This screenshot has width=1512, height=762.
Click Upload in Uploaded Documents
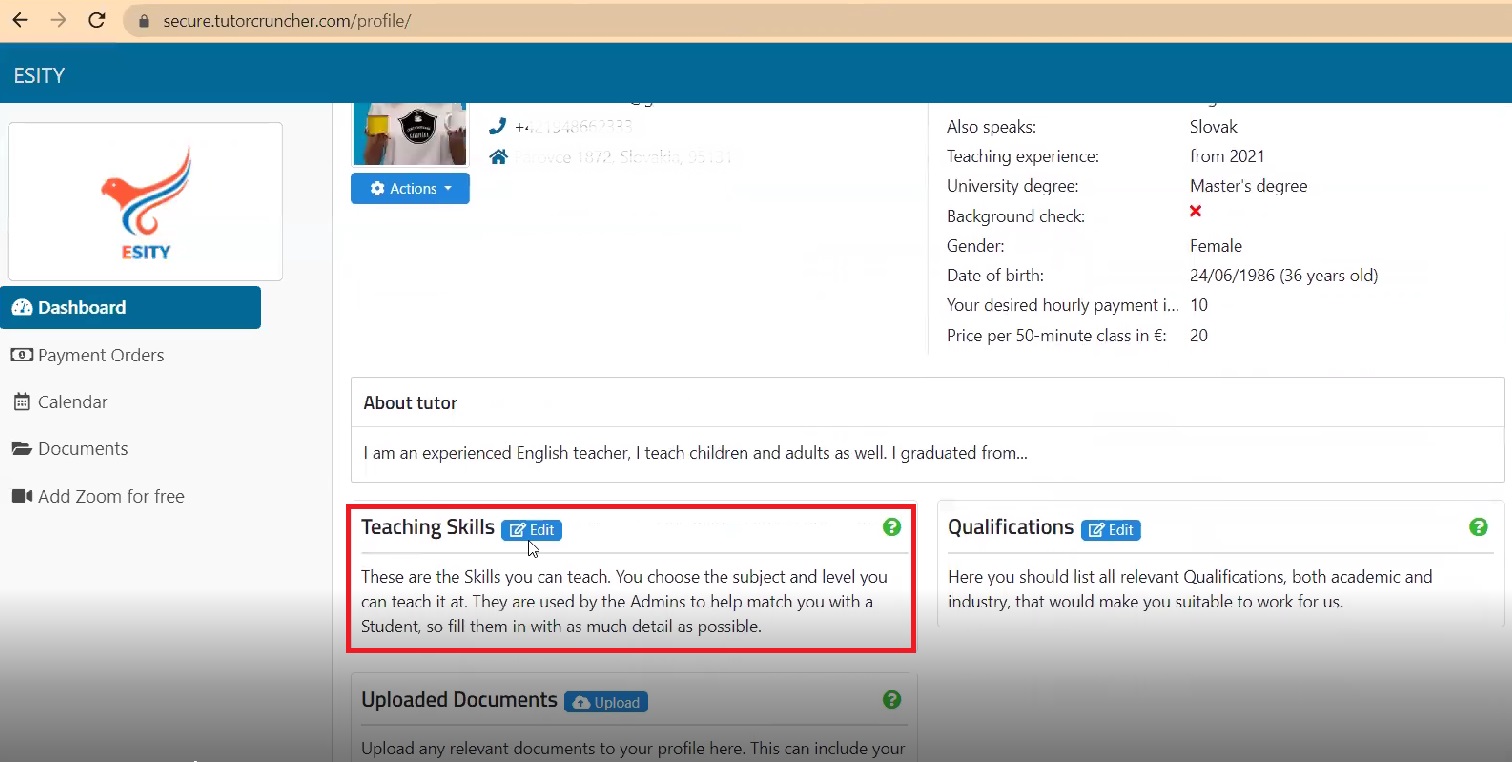[x=606, y=702]
